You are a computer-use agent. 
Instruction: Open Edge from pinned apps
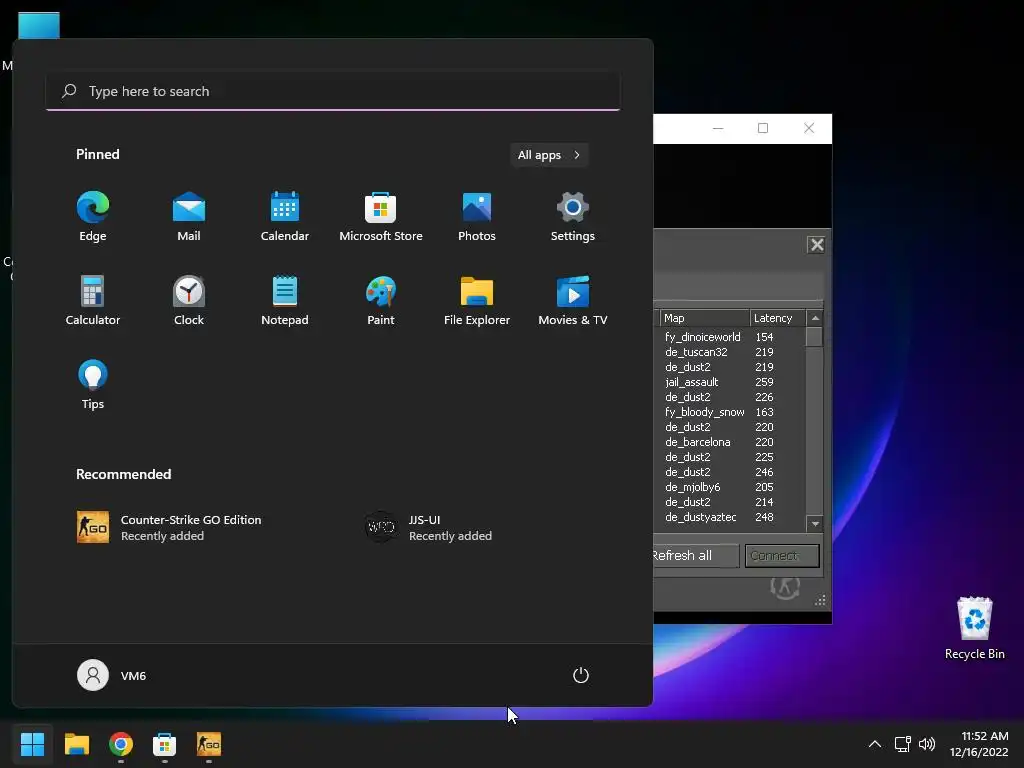point(93,217)
